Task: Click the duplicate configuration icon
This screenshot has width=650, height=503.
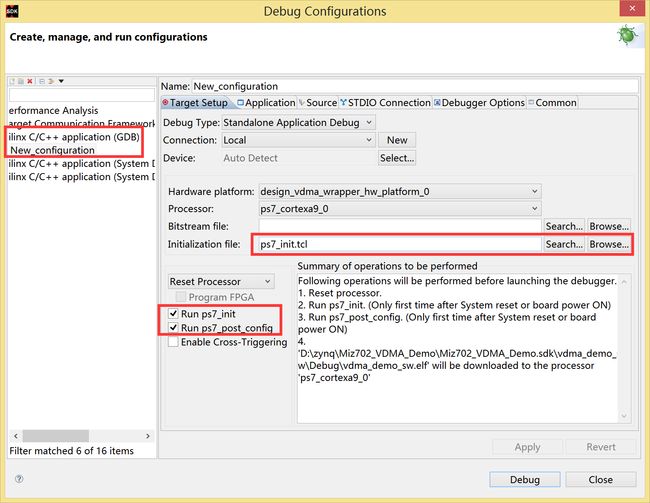Action: (x=20, y=81)
